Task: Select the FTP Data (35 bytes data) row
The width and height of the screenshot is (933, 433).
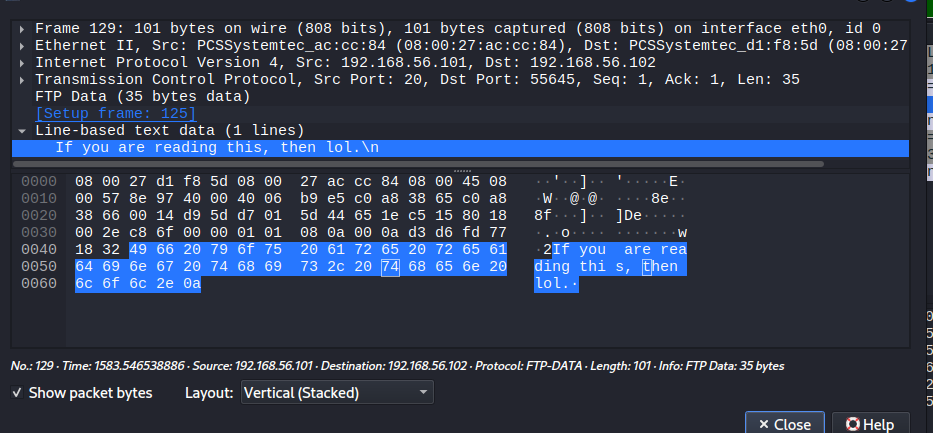Action: click(142, 97)
